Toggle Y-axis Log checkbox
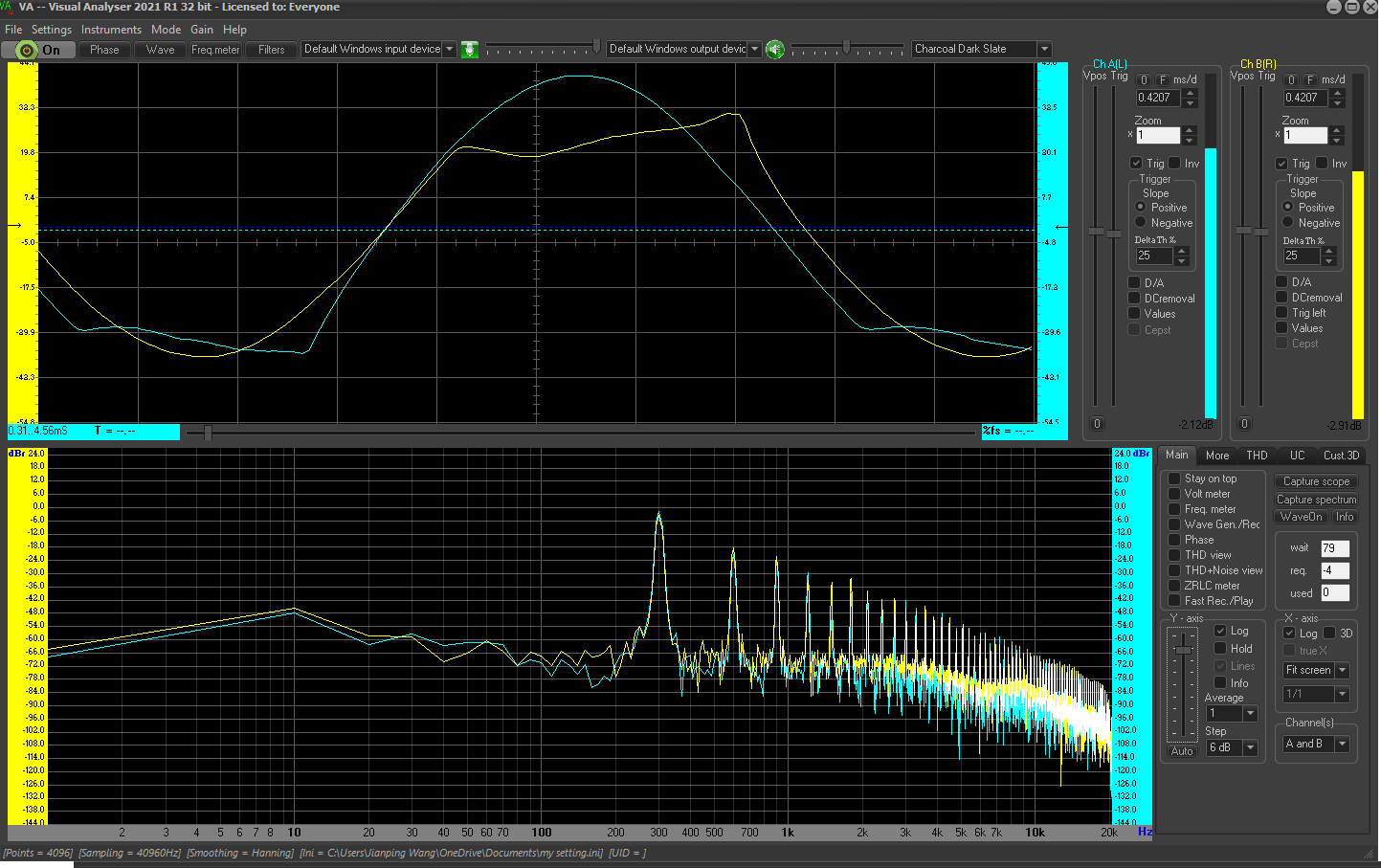This screenshot has width=1381, height=868. pyautogui.click(x=1220, y=631)
